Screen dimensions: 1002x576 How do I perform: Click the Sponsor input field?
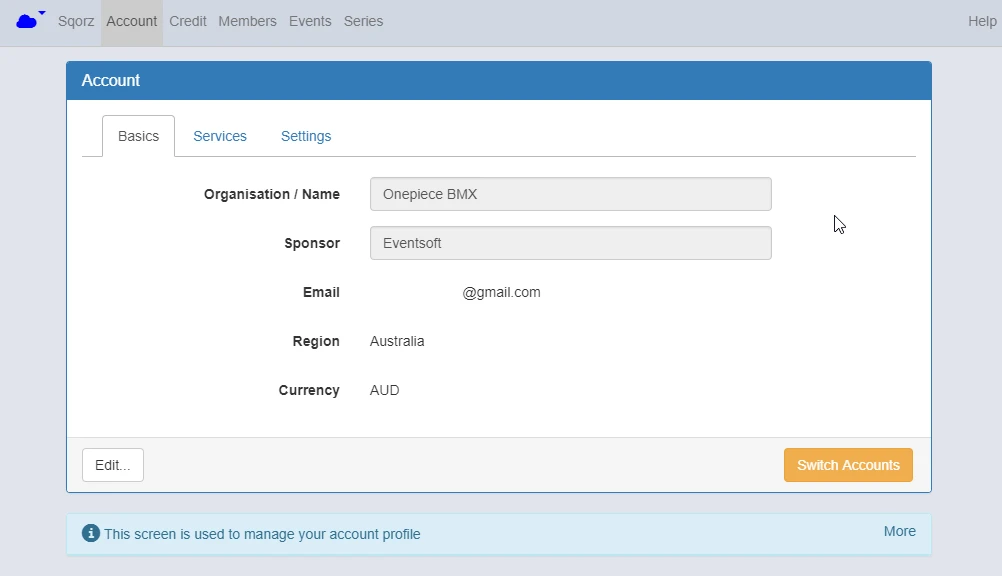point(571,243)
